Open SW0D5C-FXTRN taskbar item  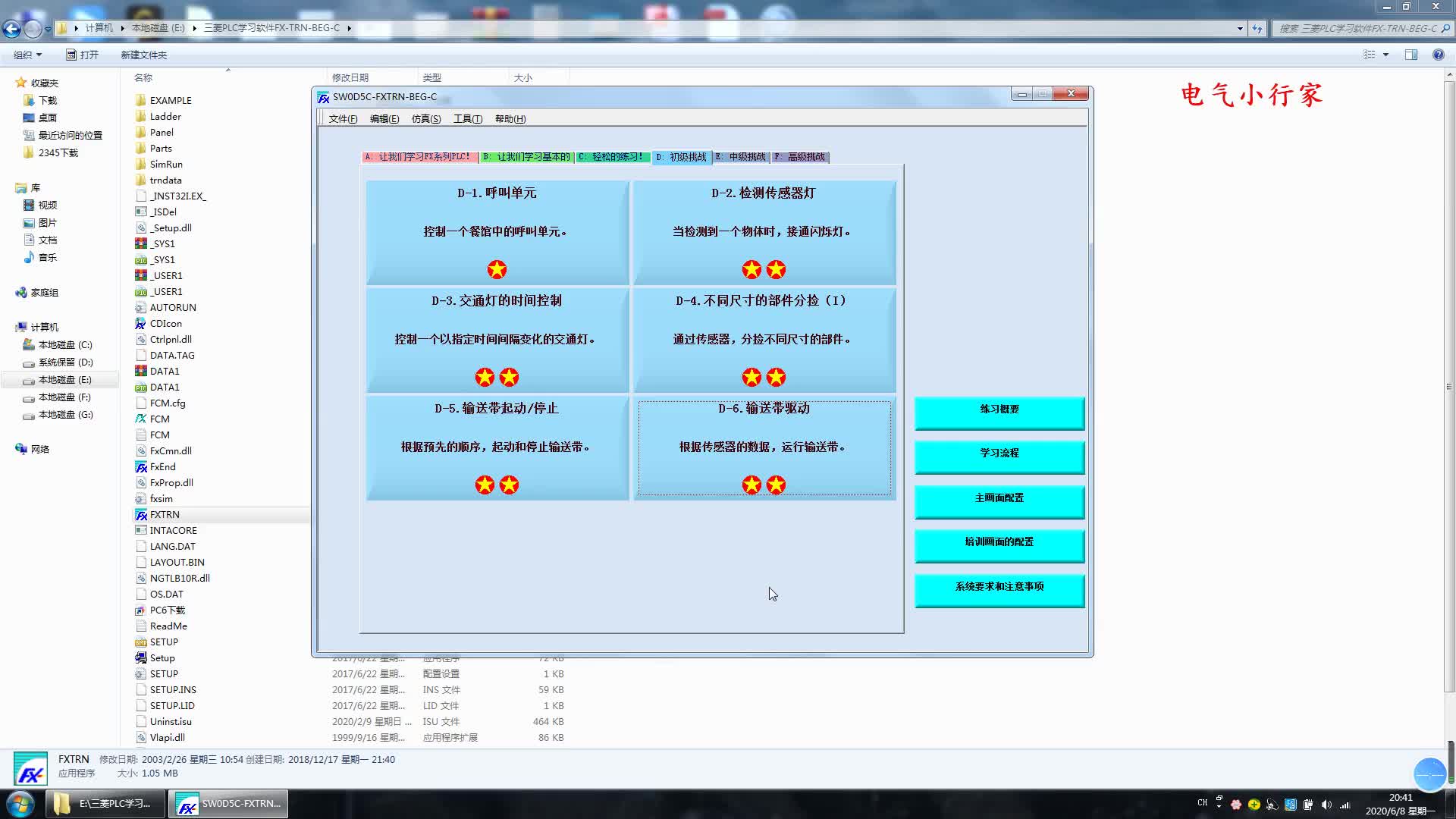coord(228,804)
